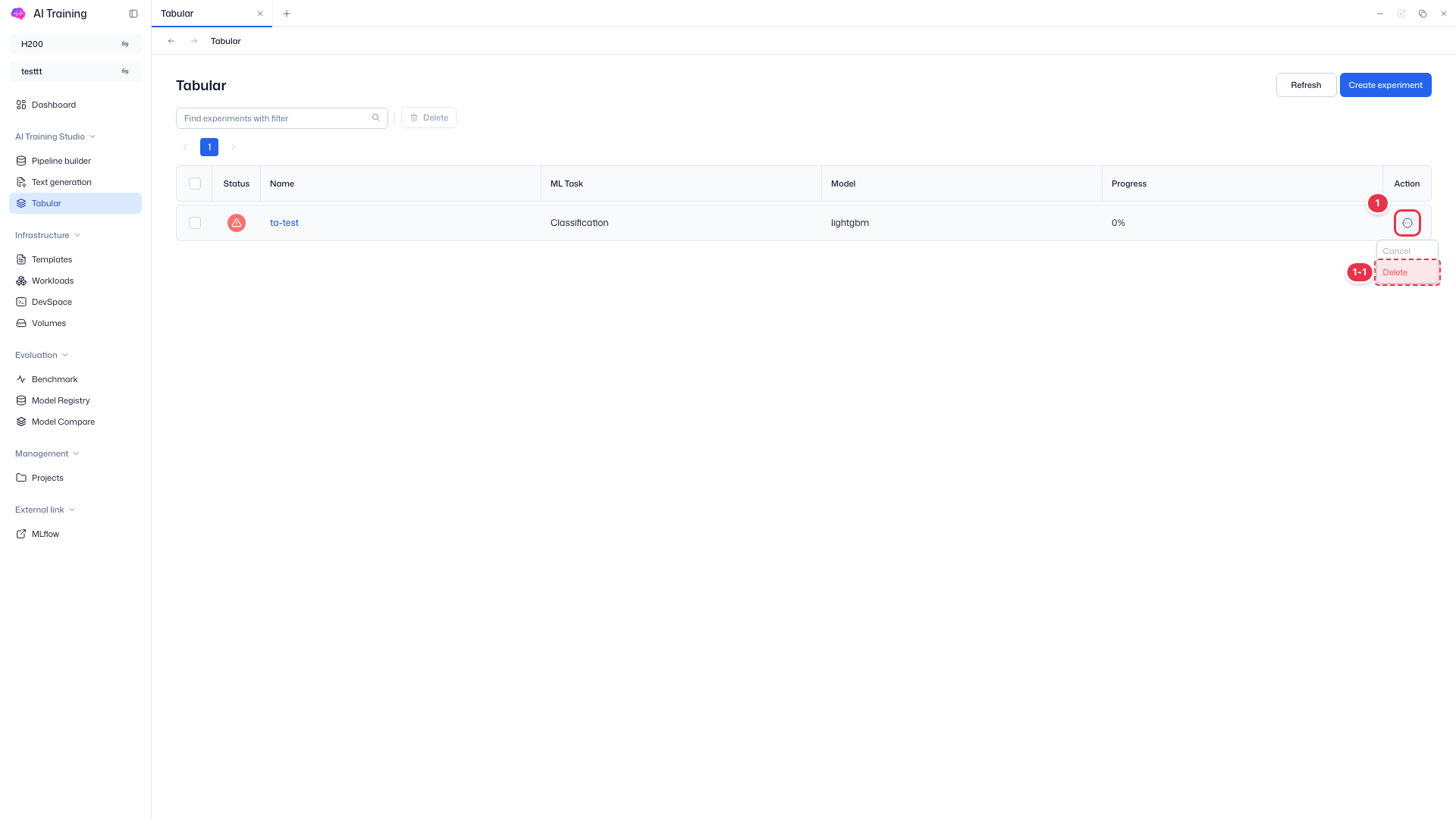Open Dashboard from sidebar
This screenshot has height=819, width=1456.
(75, 105)
